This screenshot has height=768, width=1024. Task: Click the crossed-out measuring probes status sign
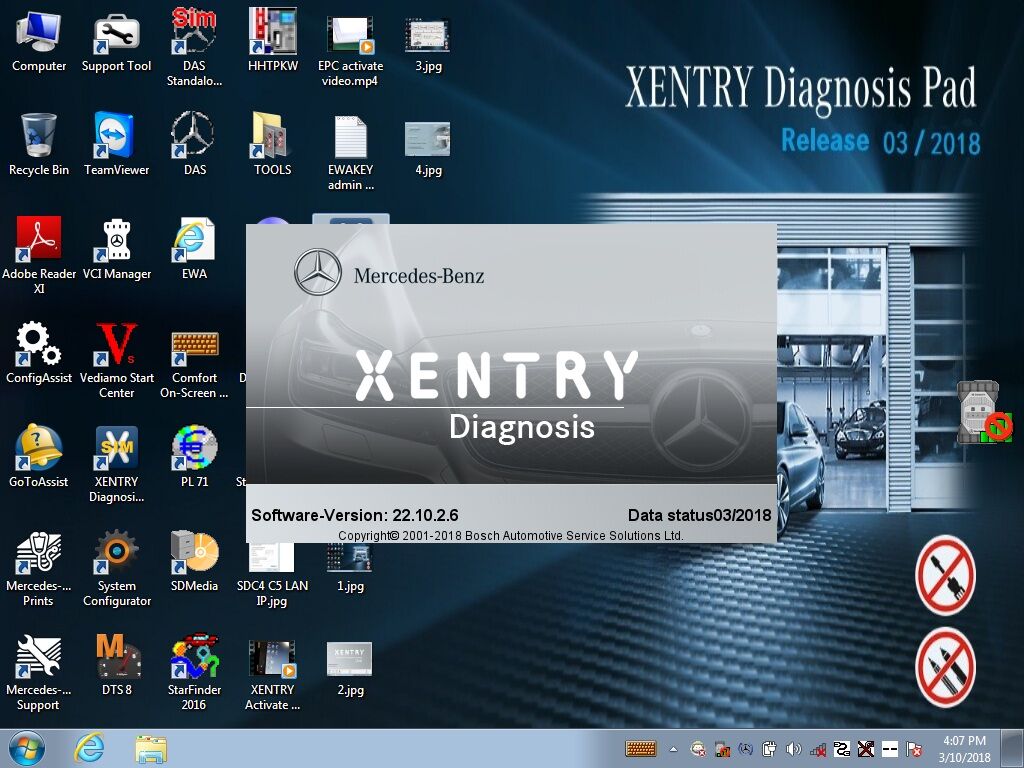pyautogui.click(x=945, y=667)
